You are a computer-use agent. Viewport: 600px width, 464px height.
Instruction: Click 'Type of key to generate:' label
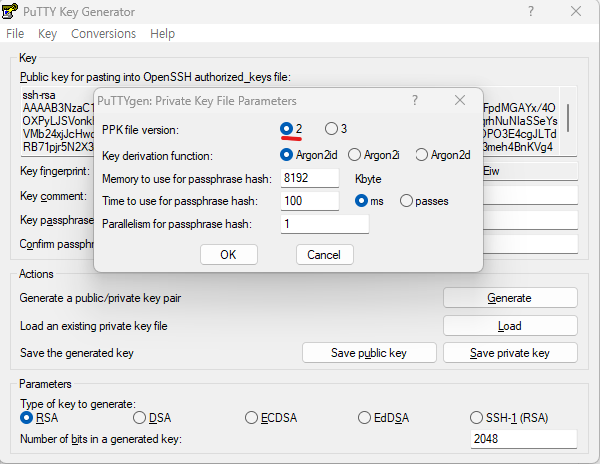(78, 404)
